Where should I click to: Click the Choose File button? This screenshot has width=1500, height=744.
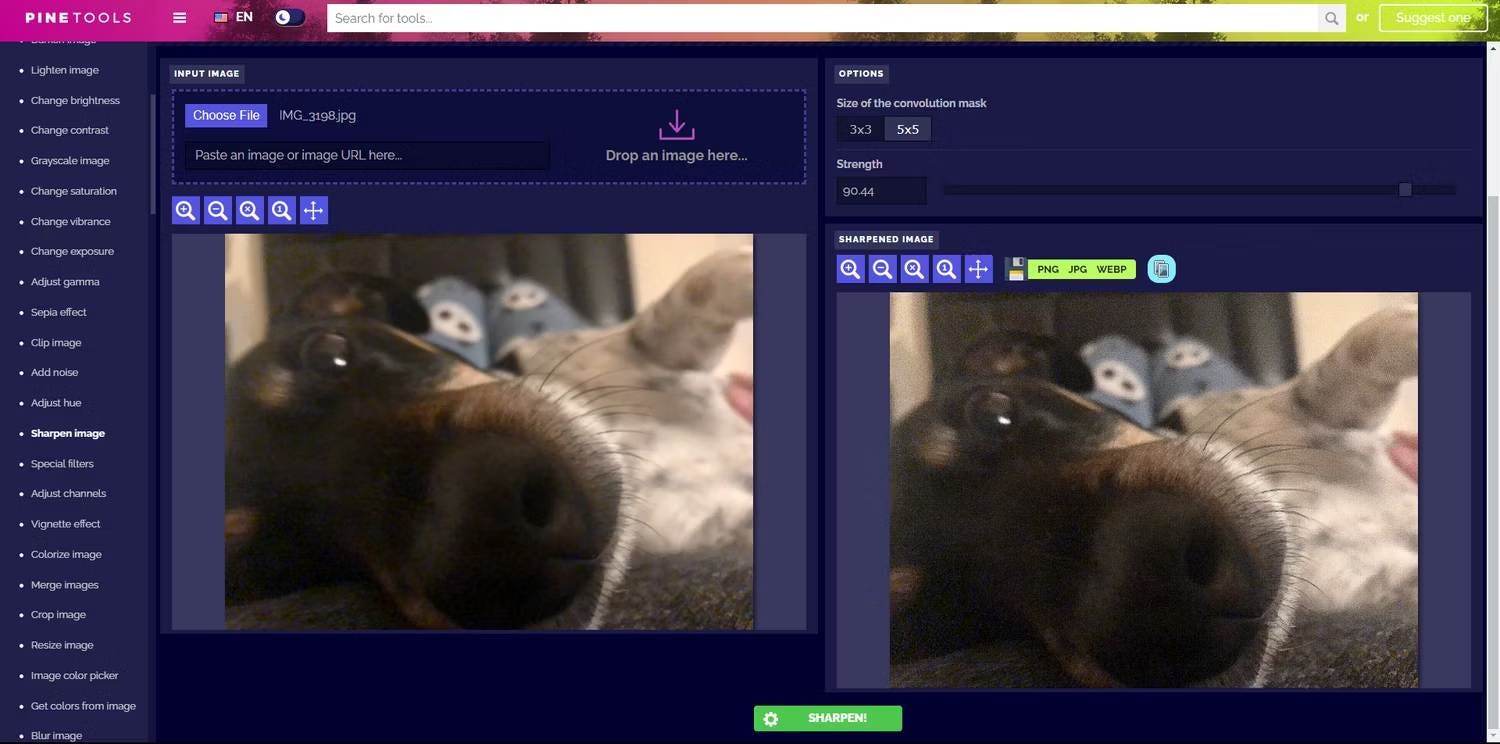click(x=226, y=115)
